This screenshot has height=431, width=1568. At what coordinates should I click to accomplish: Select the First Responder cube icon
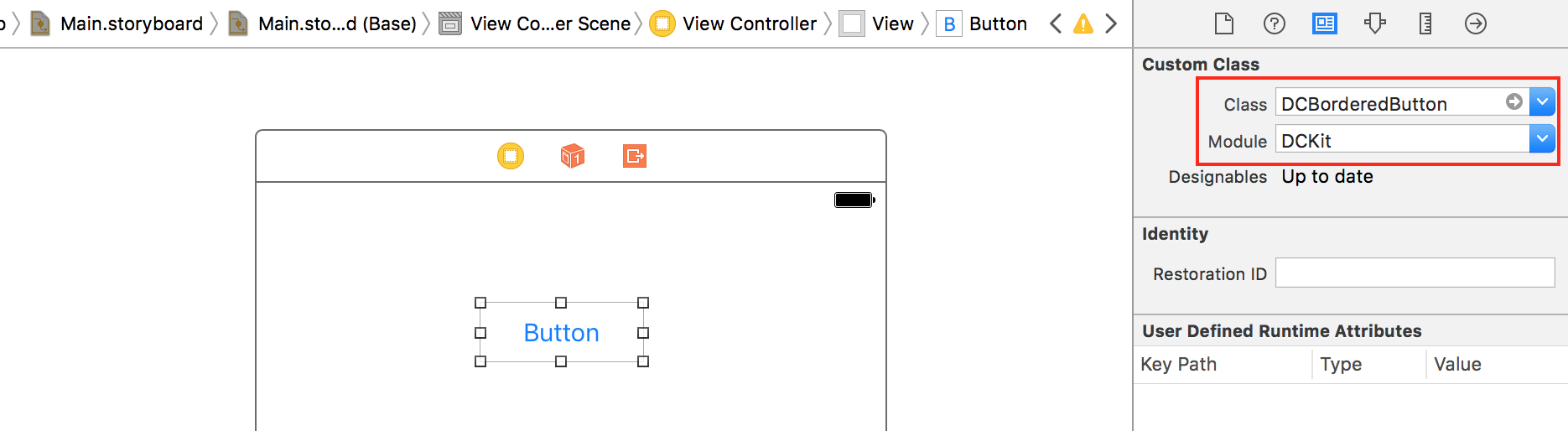[573, 156]
